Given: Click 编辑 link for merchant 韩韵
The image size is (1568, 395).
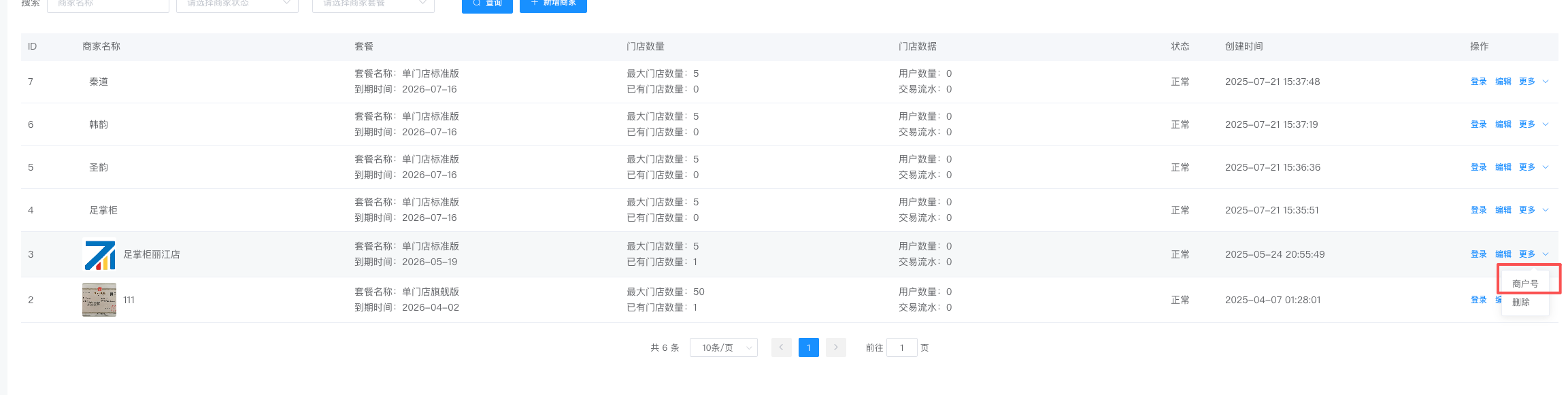Looking at the screenshot, I should click(1503, 124).
